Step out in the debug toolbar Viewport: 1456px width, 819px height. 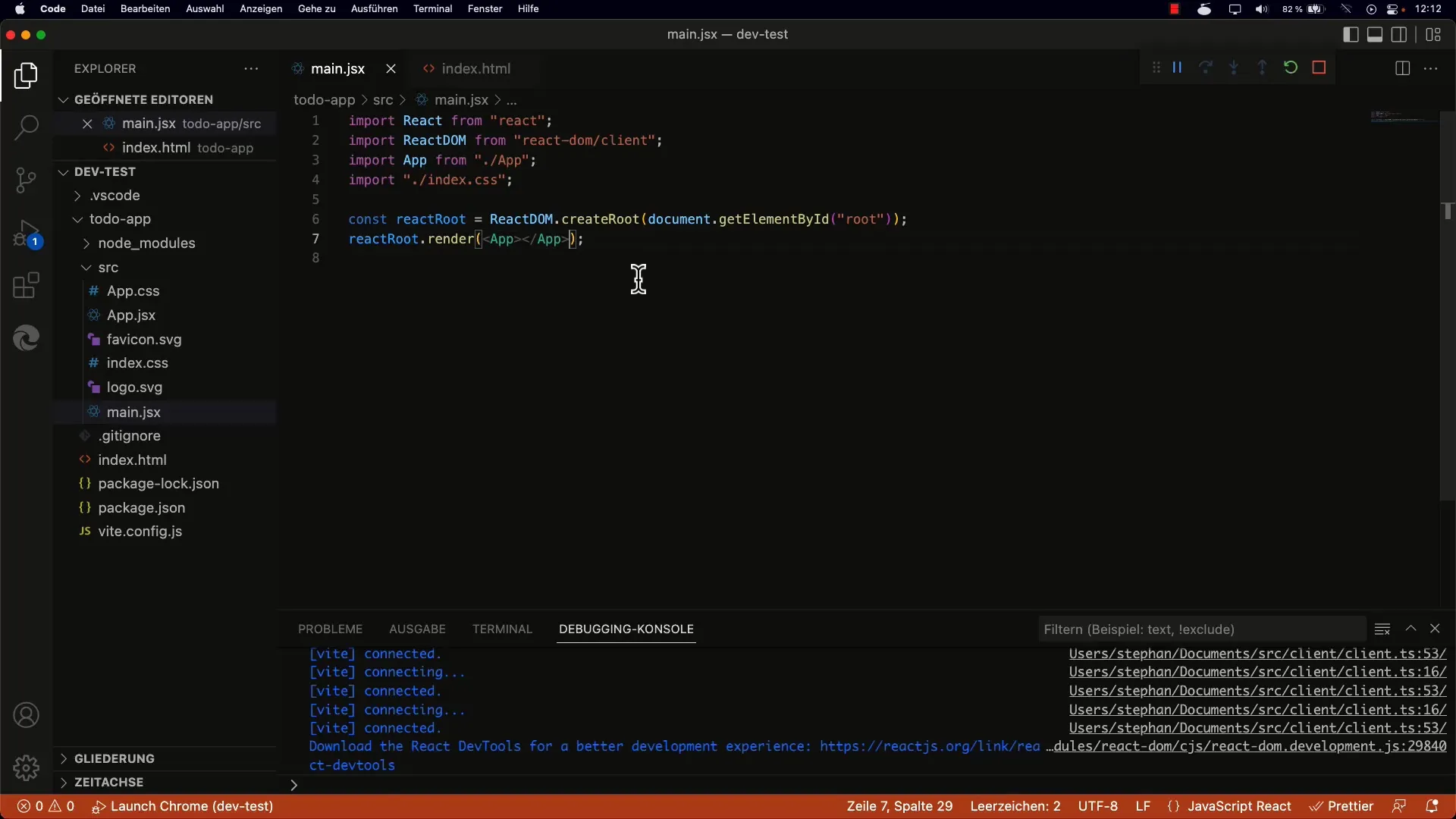click(1262, 67)
